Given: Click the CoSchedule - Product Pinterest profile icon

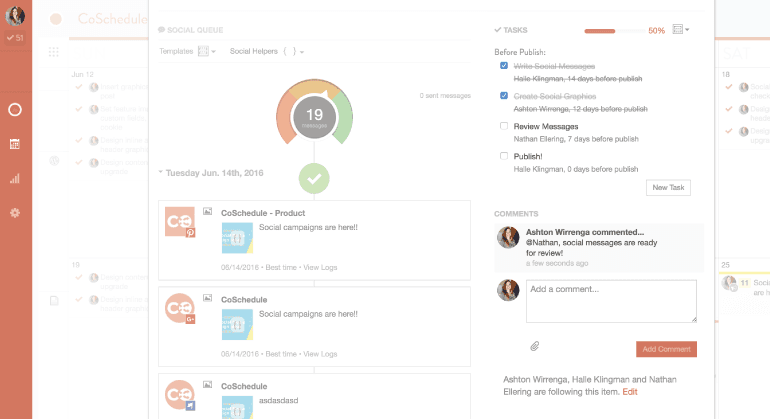Looking at the screenshot, I should tap(180, 222).
